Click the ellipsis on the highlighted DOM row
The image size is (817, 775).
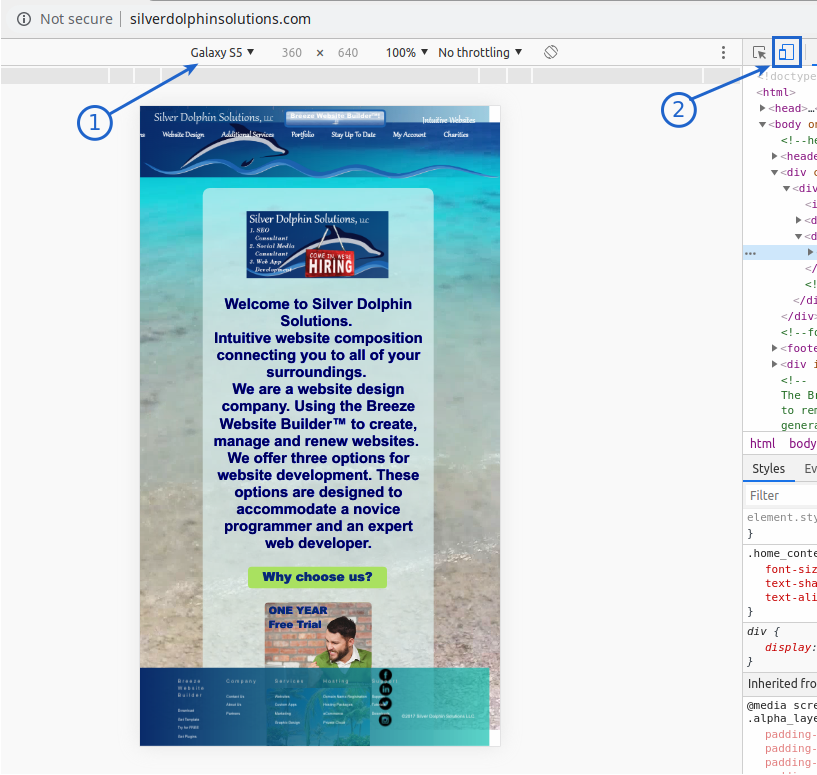pos(750,253)
